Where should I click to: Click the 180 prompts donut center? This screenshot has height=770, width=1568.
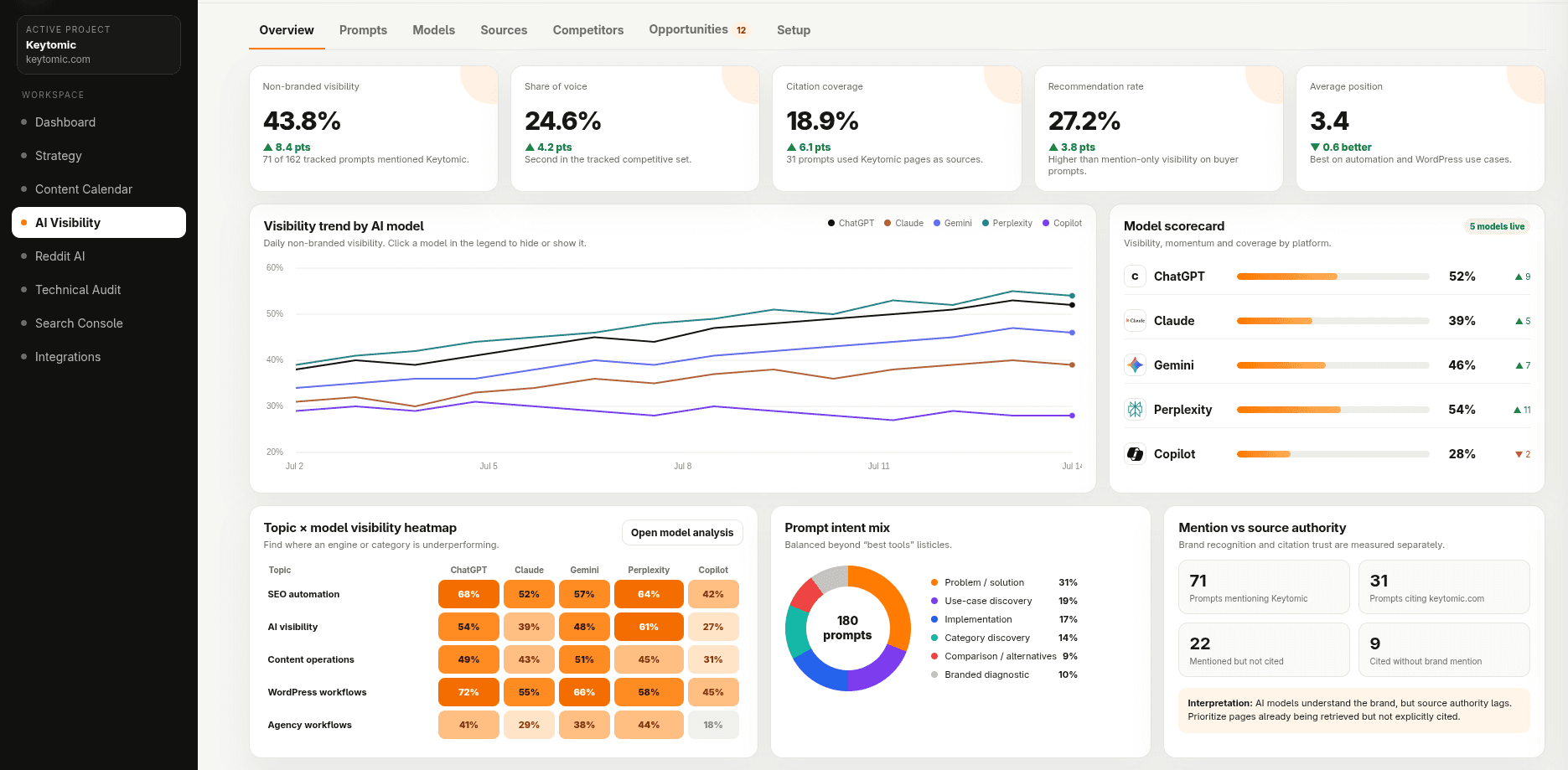point(847,628)
